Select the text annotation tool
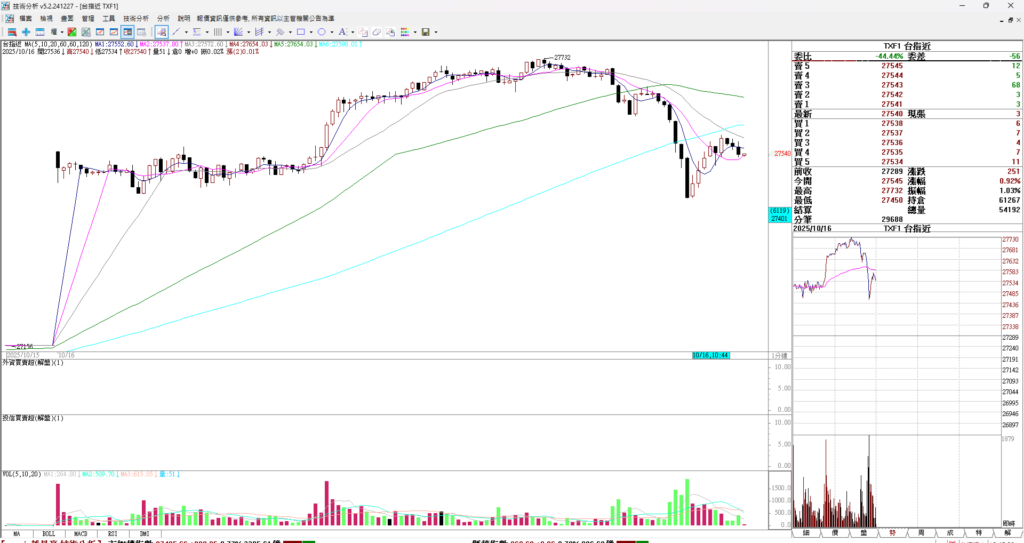1024x543 pixels. (x=342, y=32)
